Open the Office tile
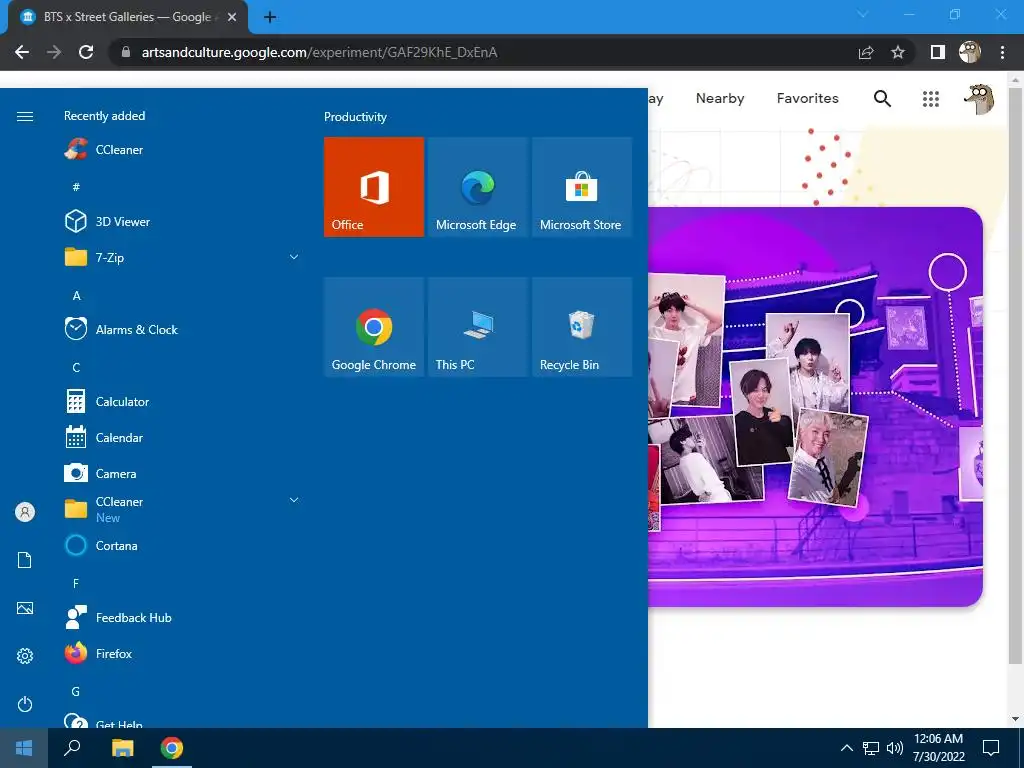1024x768 pixels. coord(374,187)
